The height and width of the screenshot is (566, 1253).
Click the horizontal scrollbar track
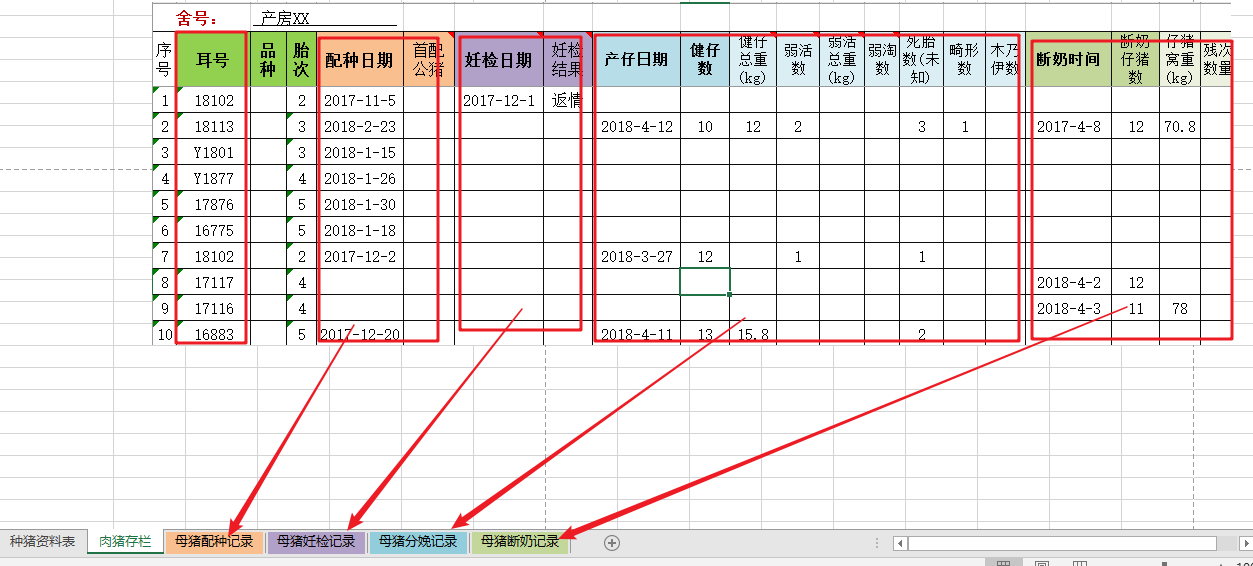1060,543
